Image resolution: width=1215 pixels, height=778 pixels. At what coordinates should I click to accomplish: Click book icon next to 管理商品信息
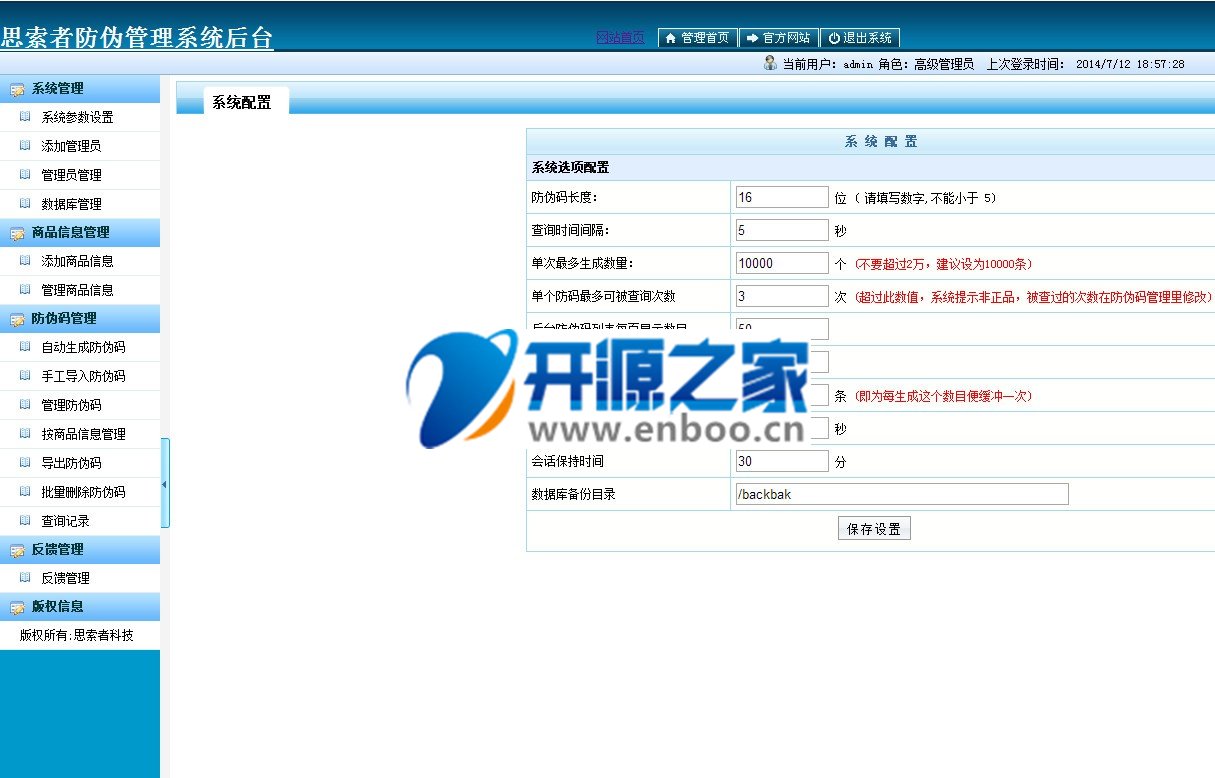click(25, 289)
